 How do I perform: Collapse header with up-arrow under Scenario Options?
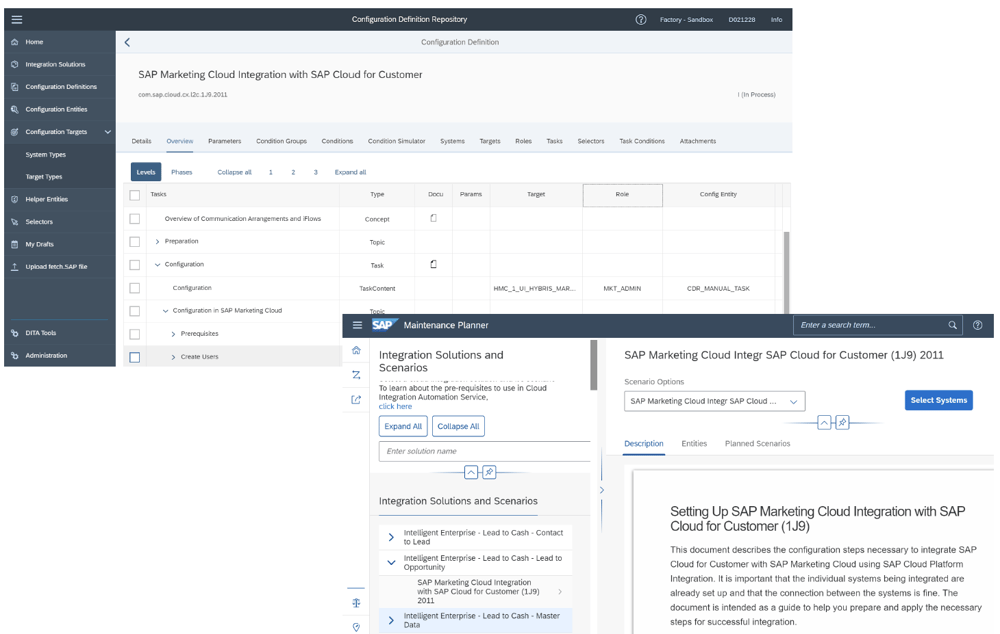click(824, 422)
